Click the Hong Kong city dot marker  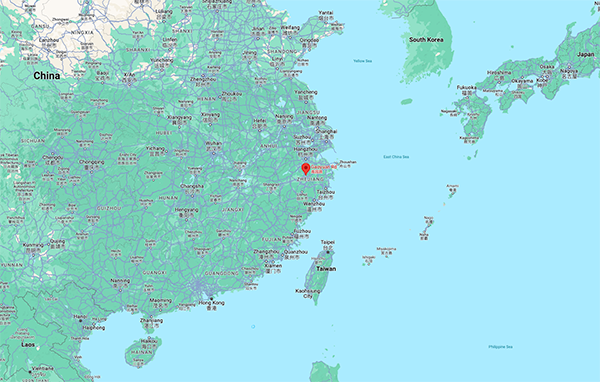click(211, 298)
